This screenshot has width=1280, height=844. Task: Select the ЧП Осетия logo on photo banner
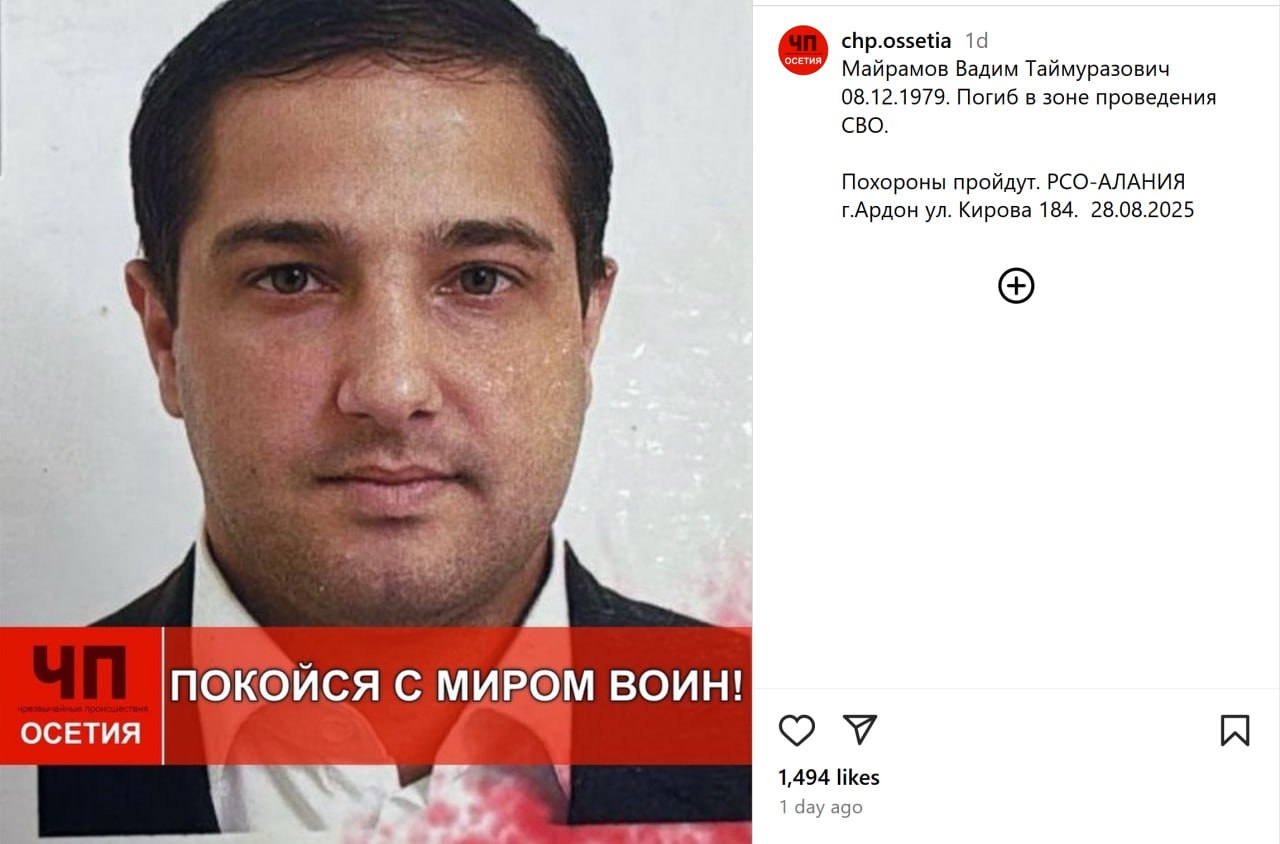click(x=82, y=696)
